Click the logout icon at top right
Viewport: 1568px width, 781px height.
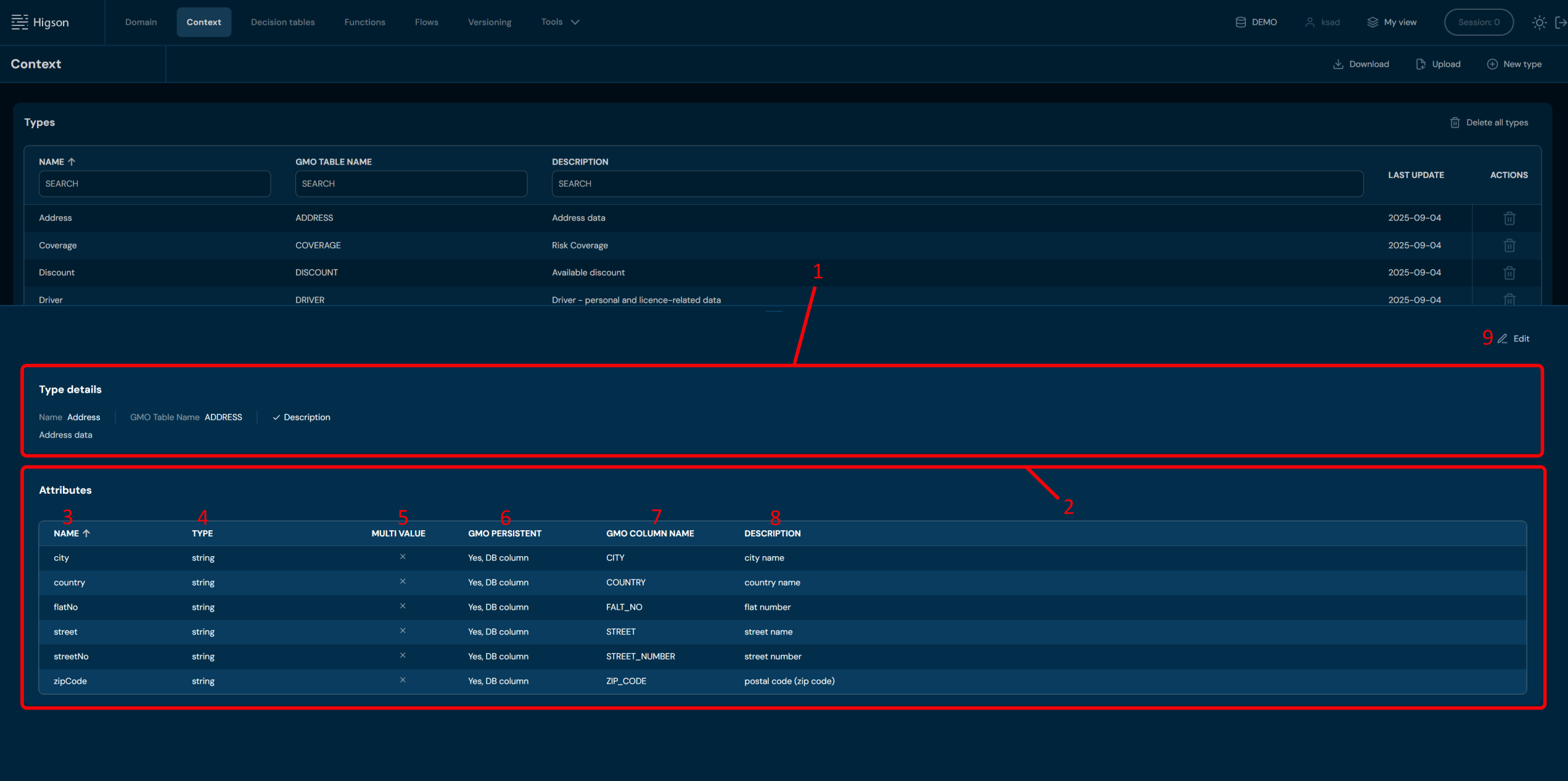click(1561, 22)
